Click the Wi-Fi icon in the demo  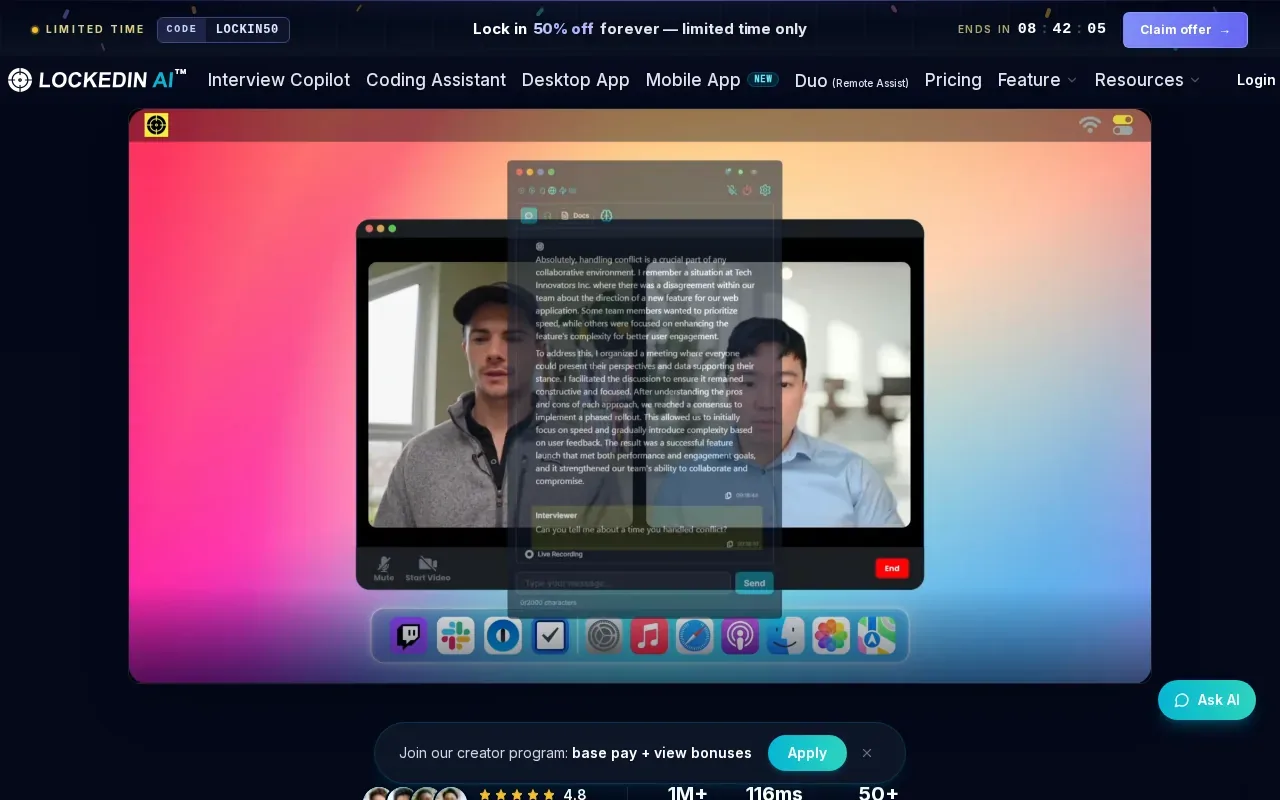[1090, 124]
